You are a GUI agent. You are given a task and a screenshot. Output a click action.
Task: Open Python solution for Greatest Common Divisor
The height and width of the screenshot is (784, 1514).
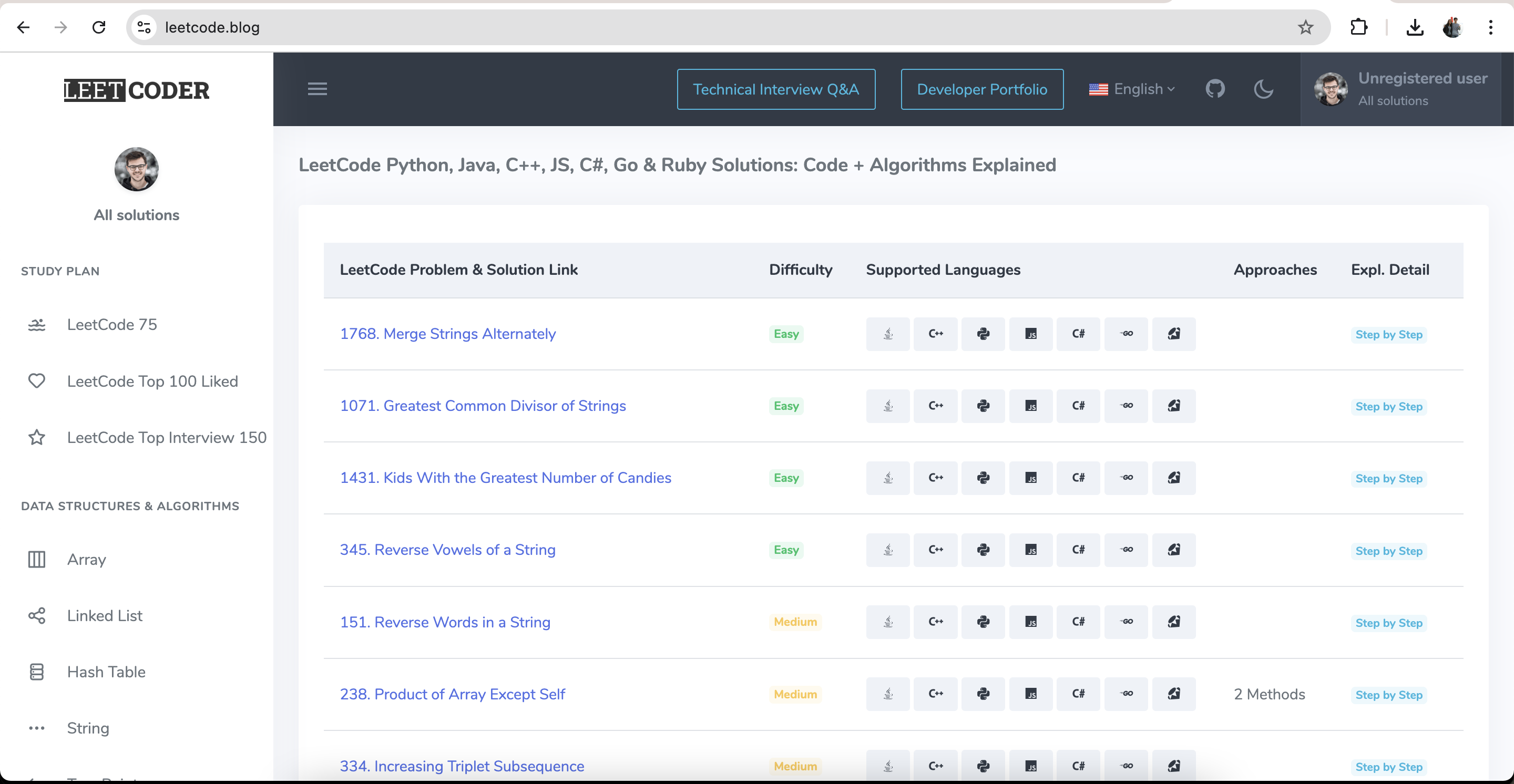click(983, 406)
